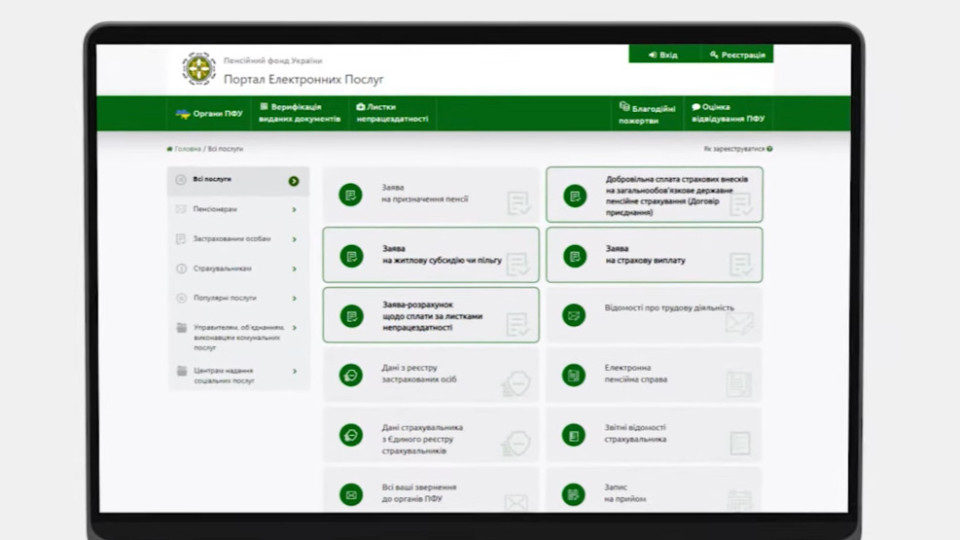
Task: Open Заява на страхову виплату card
Action: click(x=654, y=255)
